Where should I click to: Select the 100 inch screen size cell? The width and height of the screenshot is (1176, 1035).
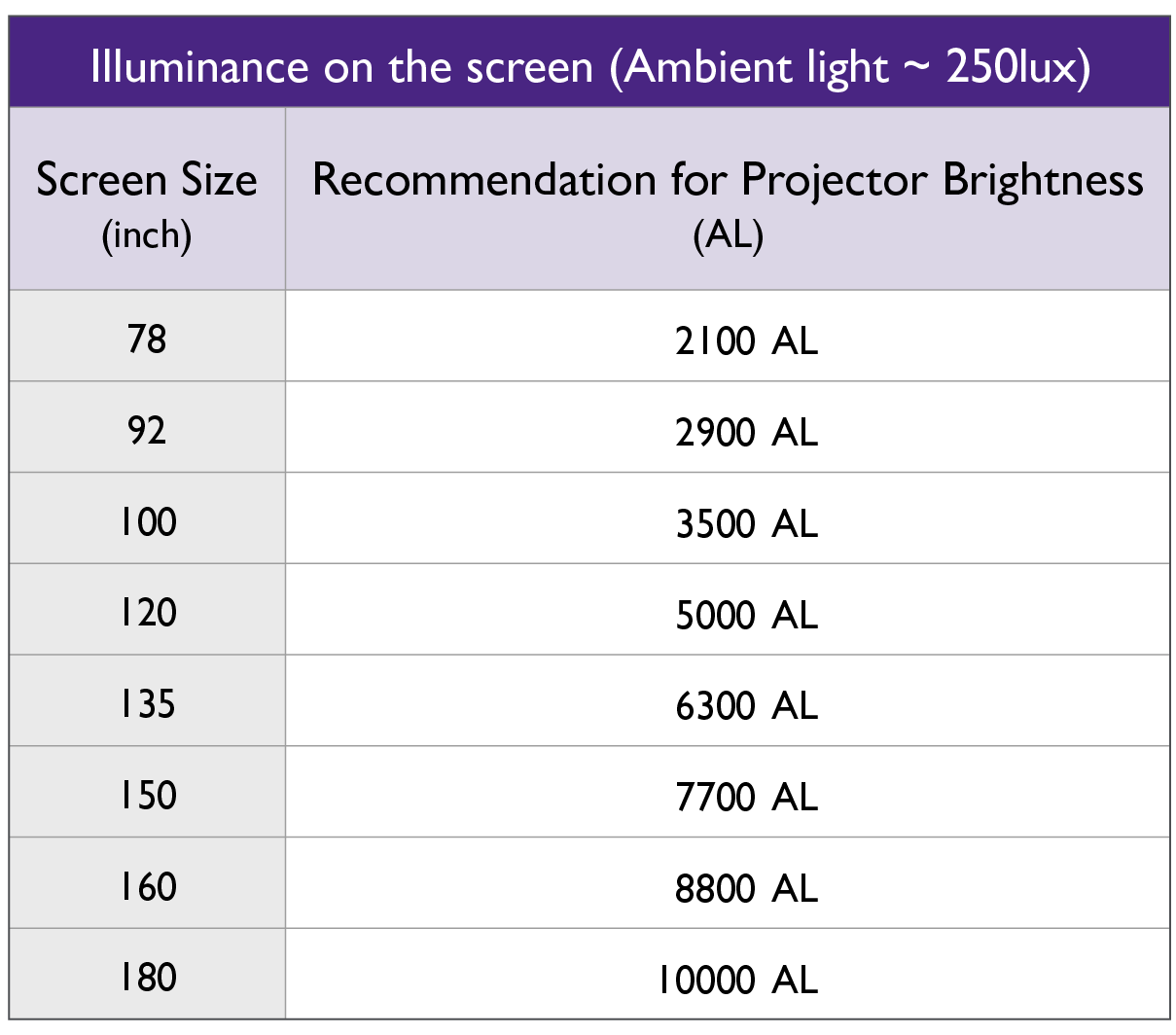click(x=147, y=521)
